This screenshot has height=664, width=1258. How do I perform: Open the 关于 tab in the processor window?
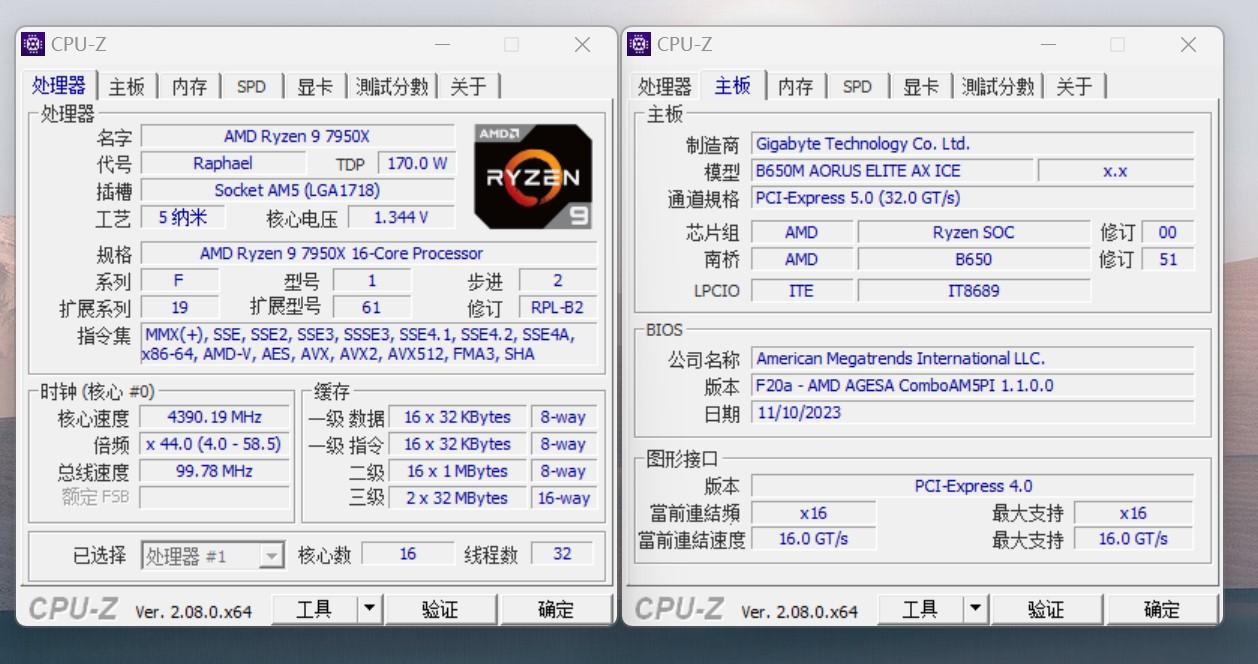point(468,87)
